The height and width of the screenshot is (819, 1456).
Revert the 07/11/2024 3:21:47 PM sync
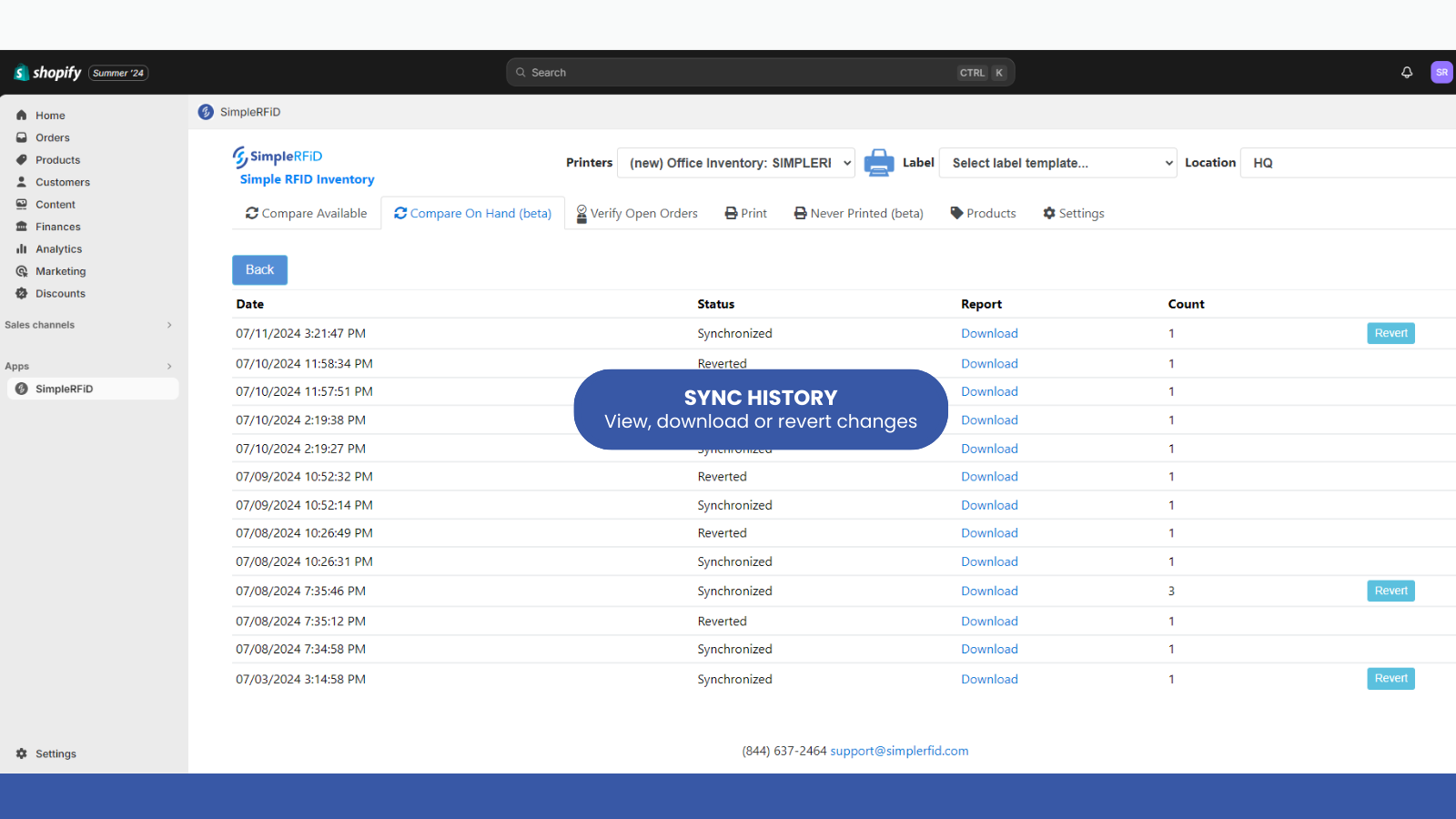pyautogui.click(x=1391, y=333)
